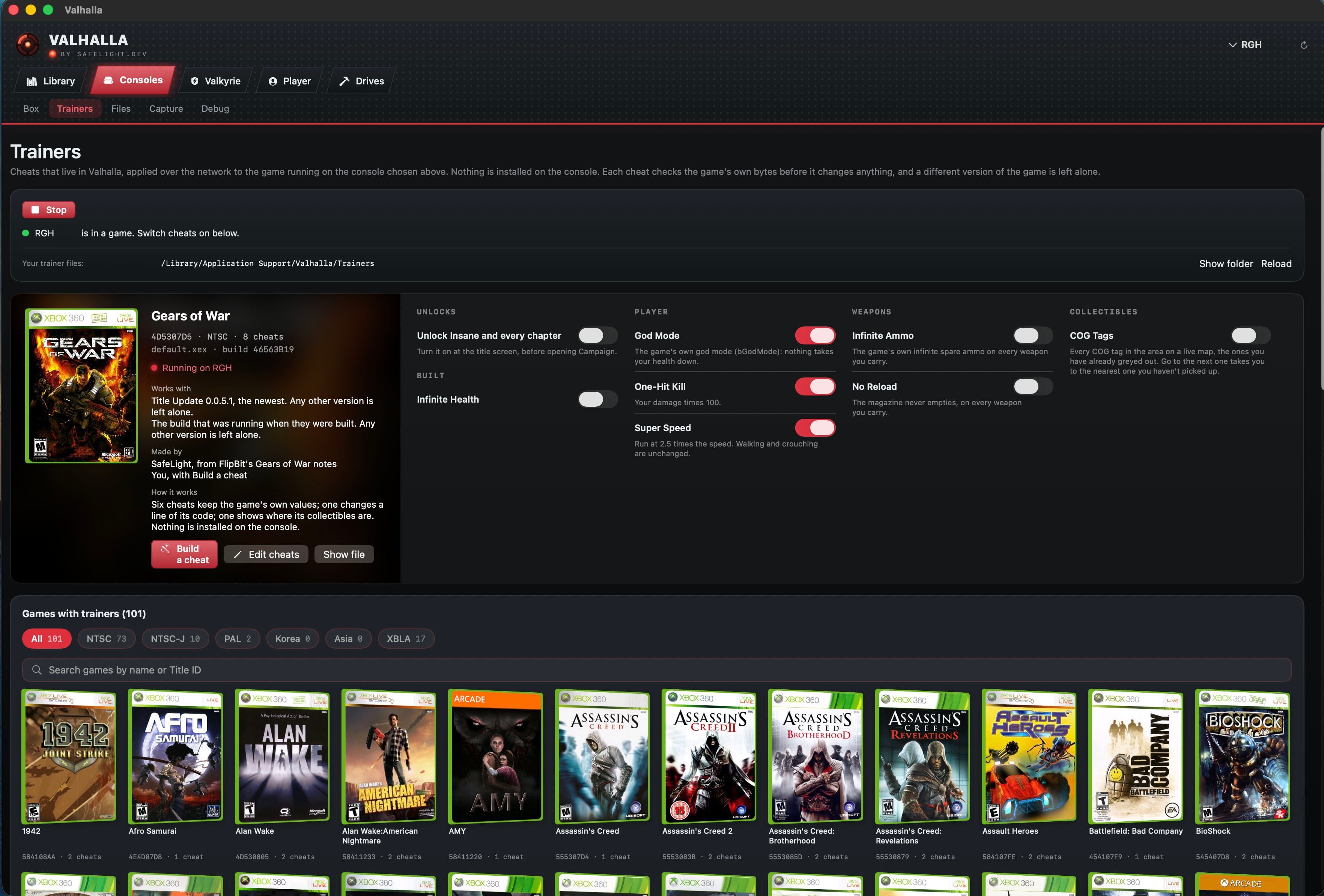The height and width of the screenshot is (896, 1324).
Task: Select the Afro Samurai cover
Action: coord(176,756)
